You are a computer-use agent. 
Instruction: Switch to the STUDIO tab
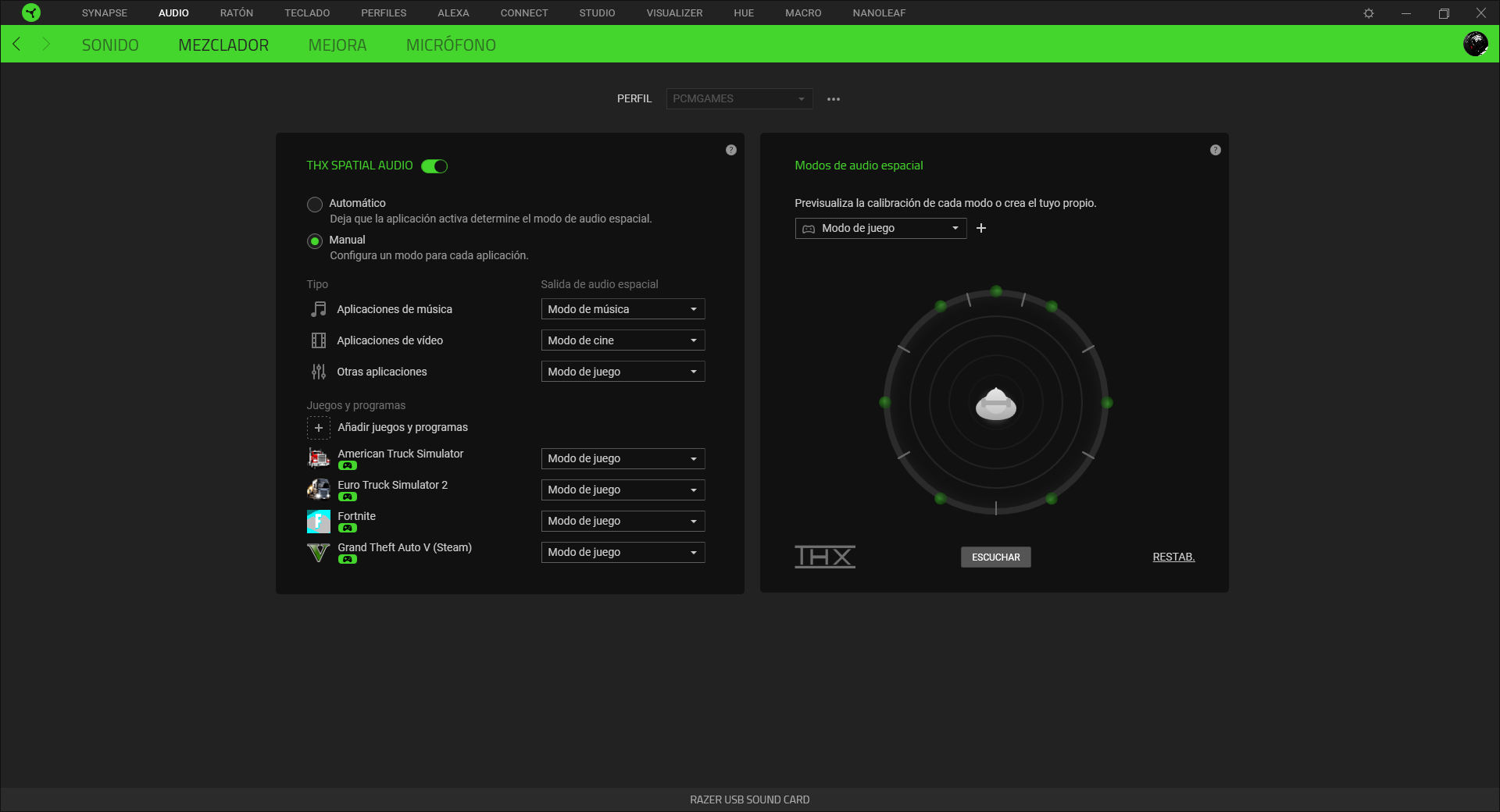[x=597, y=13]
